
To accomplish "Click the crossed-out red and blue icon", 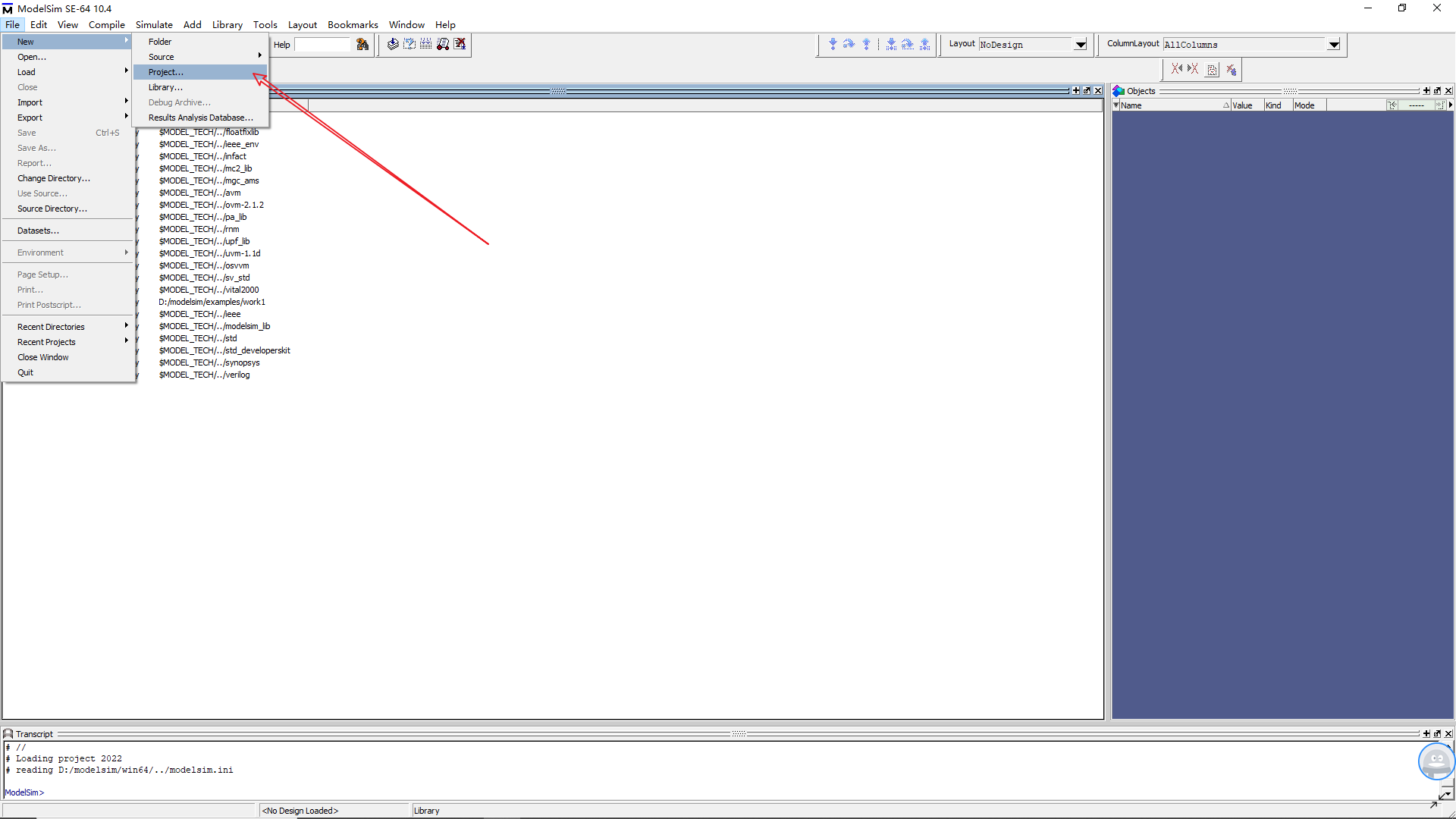I will click(1232, 70).
